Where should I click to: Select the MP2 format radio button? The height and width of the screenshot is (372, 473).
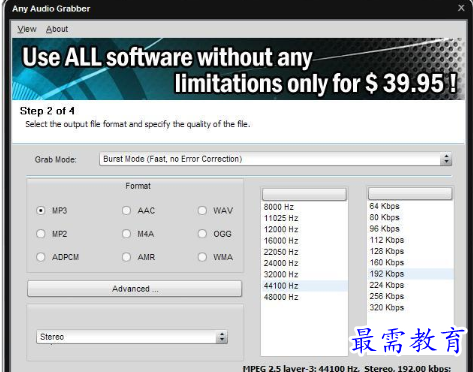tap(41, 234)
